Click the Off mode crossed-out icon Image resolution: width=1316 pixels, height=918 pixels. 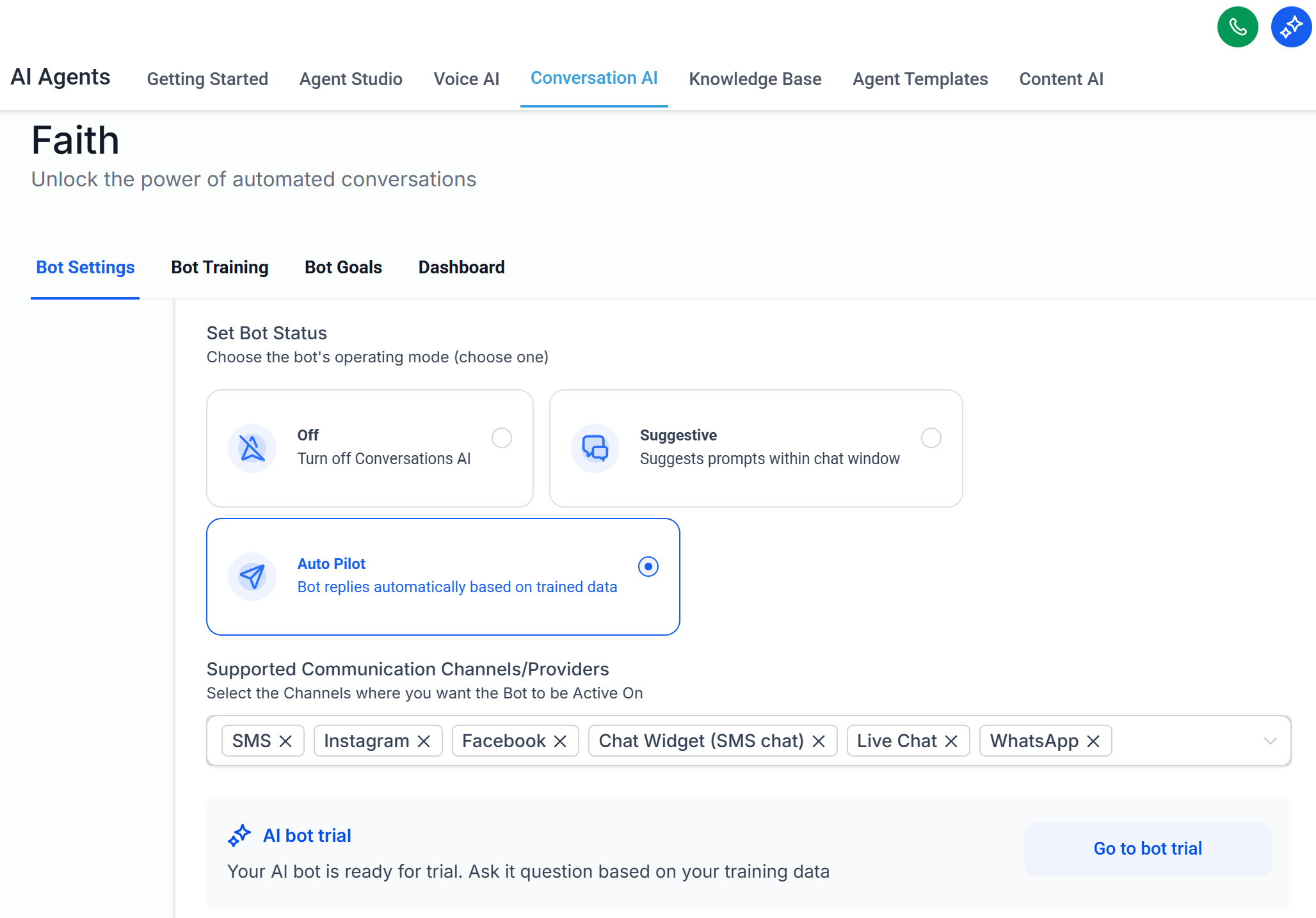(252, 448)
